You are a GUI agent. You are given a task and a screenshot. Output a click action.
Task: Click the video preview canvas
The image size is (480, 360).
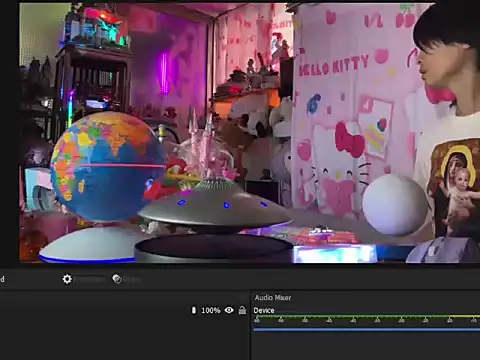[250, 133]
